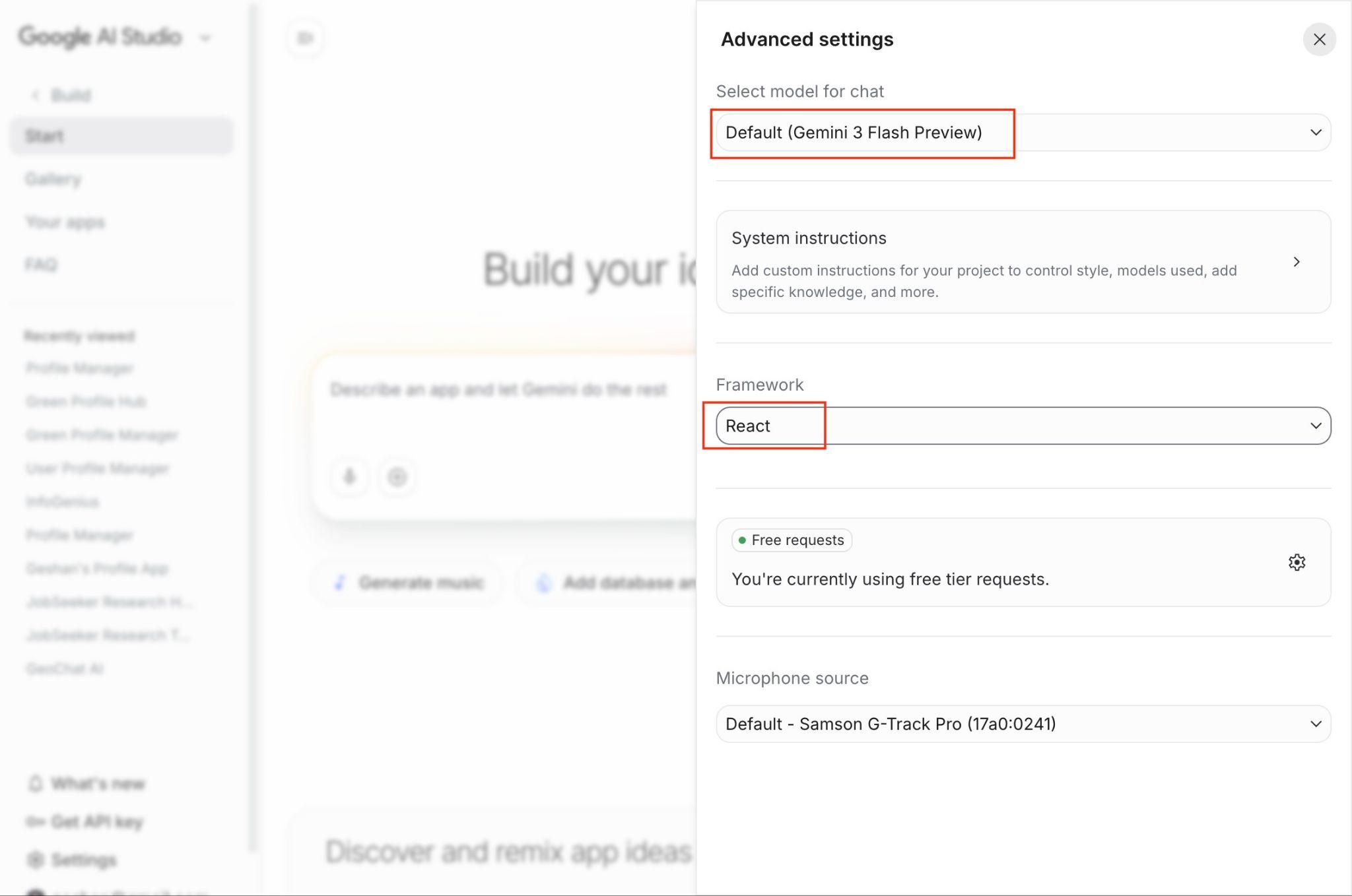This screenshot has height=896, width=1352.
Task: Open the Microphone source dropdown
Action: tap(1023, 724)
